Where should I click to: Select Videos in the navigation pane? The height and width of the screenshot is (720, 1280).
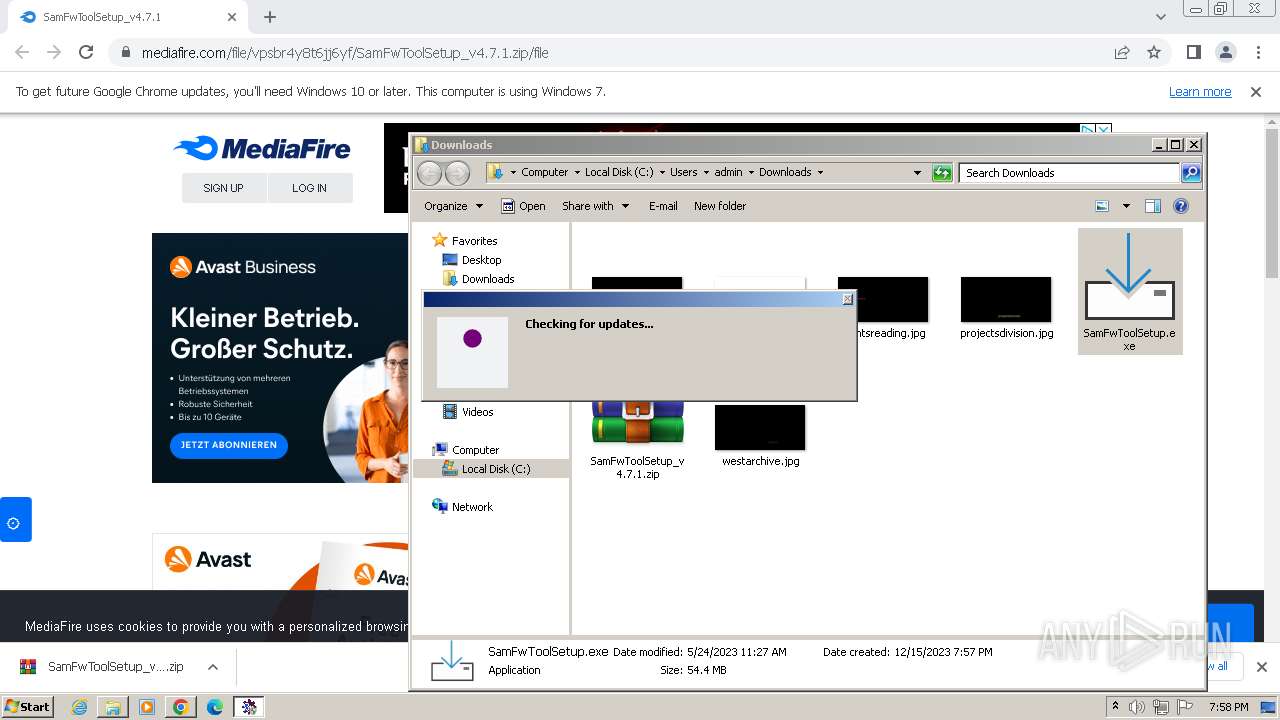click(477, 412)
